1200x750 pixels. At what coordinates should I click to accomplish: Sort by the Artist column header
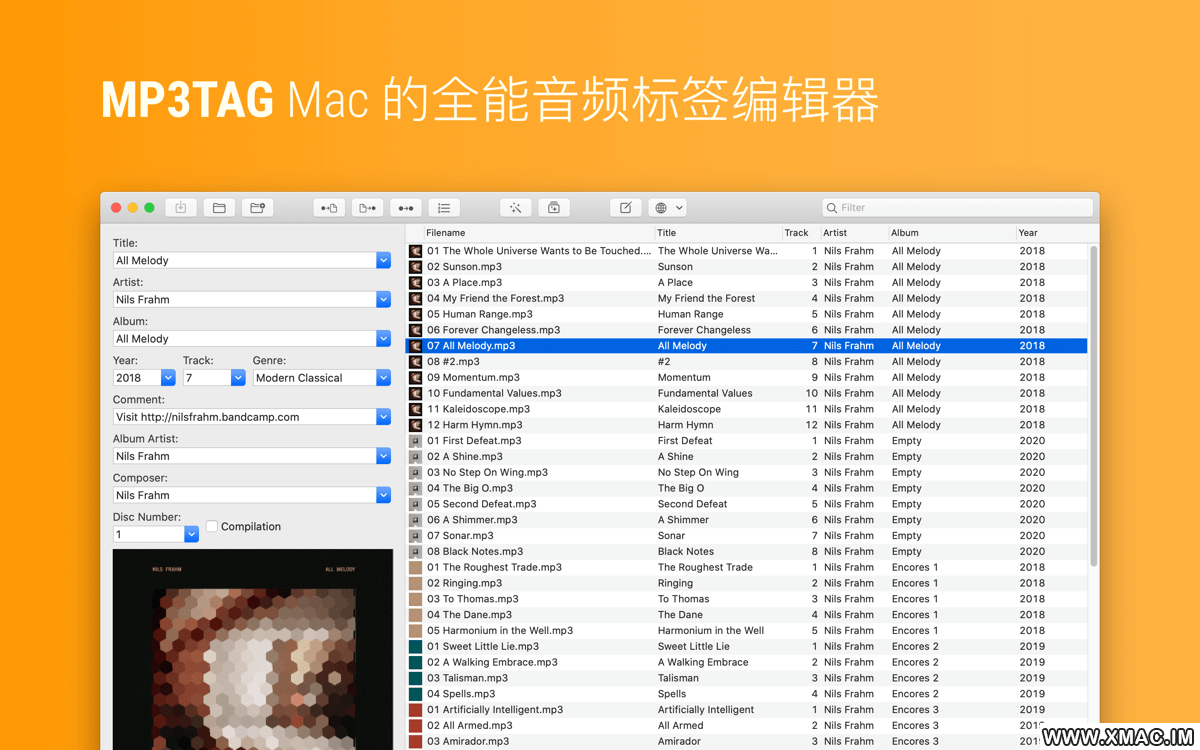[854, 233]
